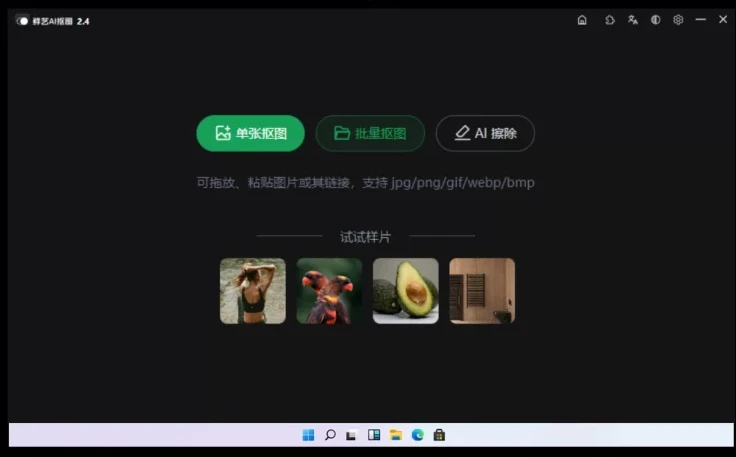Minimize the AI cutout app window
736x457 pixels.
coord(701,20)
